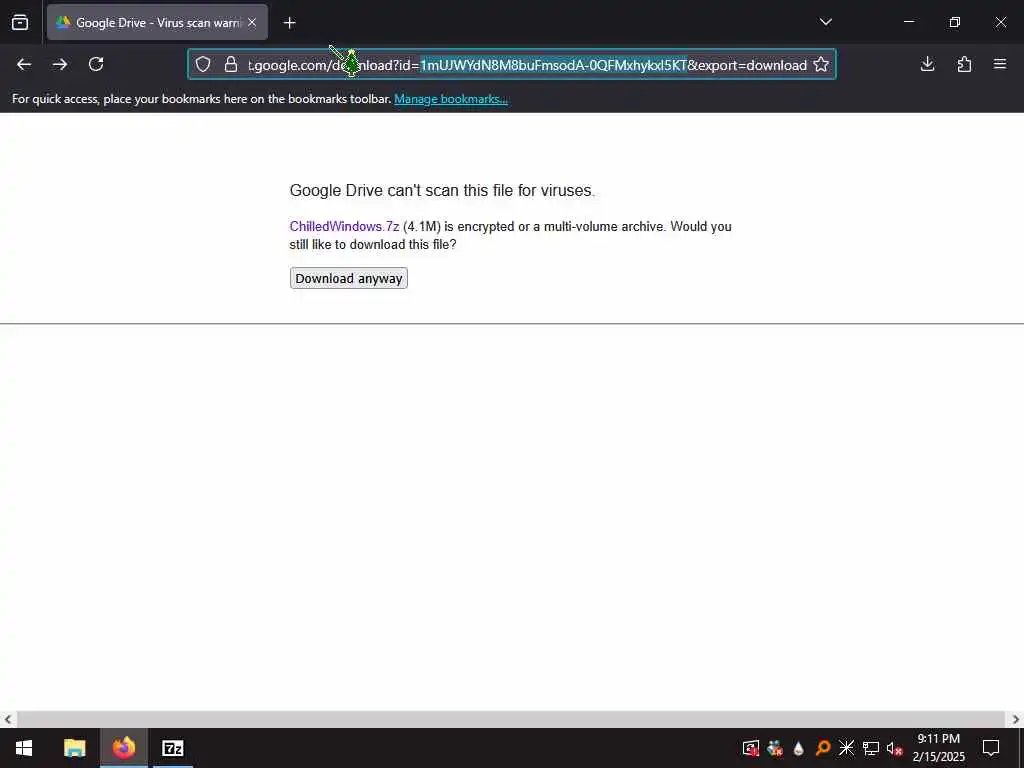This screenshot has width=1024, height=768.
Task: Click the water drop tray icon
Action: (798, 748)
